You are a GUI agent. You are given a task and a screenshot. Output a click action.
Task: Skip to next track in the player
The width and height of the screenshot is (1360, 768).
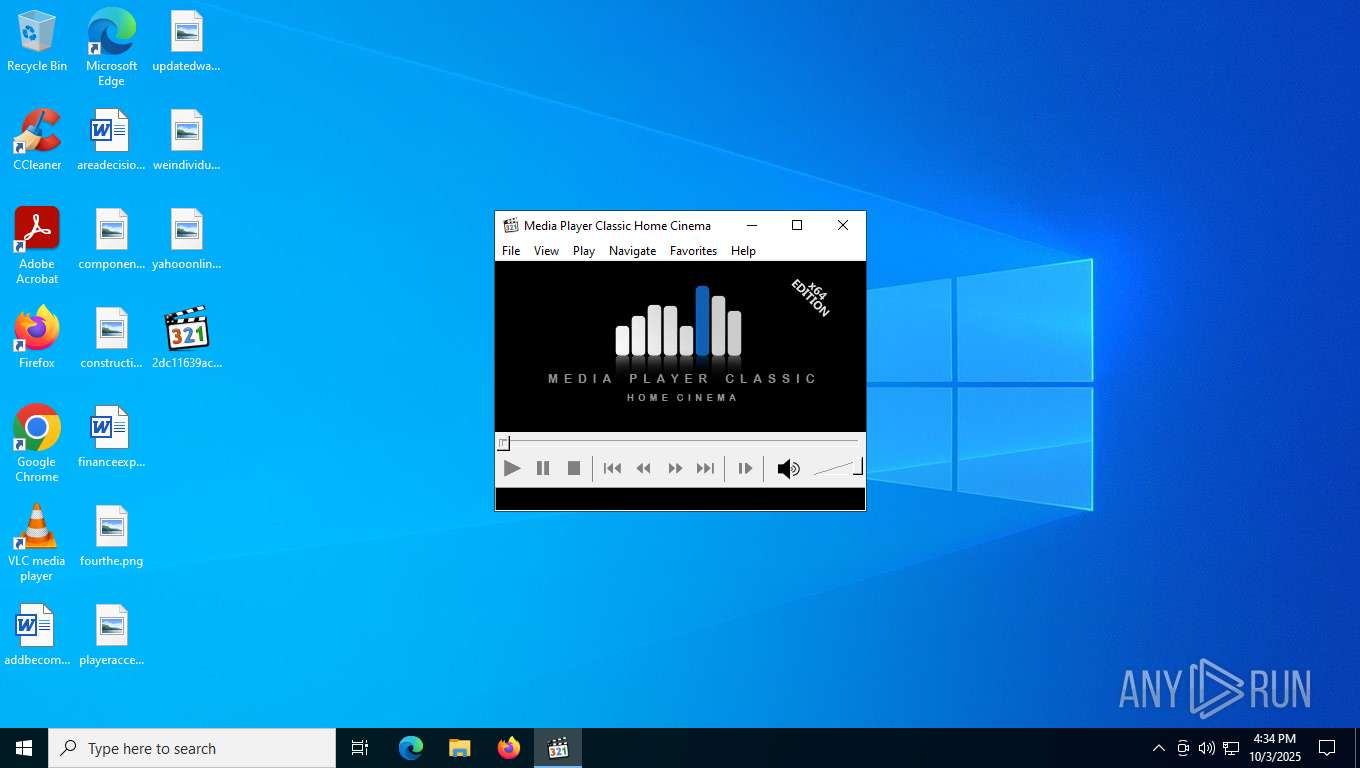[706, 468]
